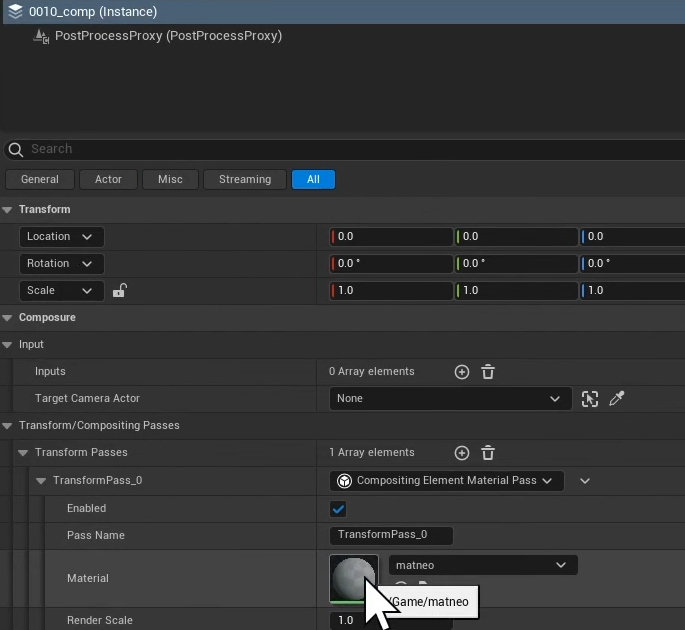Uncheck the Enabled checkbox

click(338, 509)
